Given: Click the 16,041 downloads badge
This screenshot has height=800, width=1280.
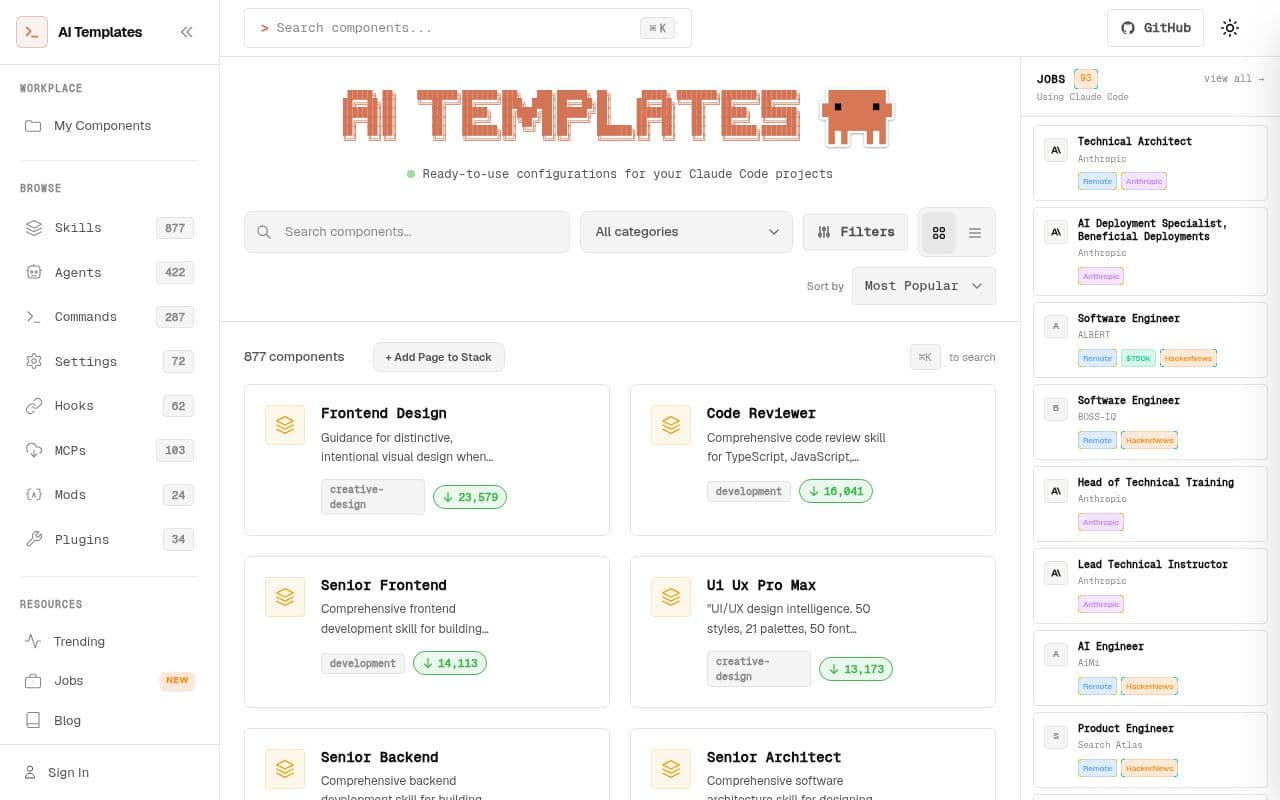Looking at the screenshot, I should pyautogui.click(x=836, y=491).
